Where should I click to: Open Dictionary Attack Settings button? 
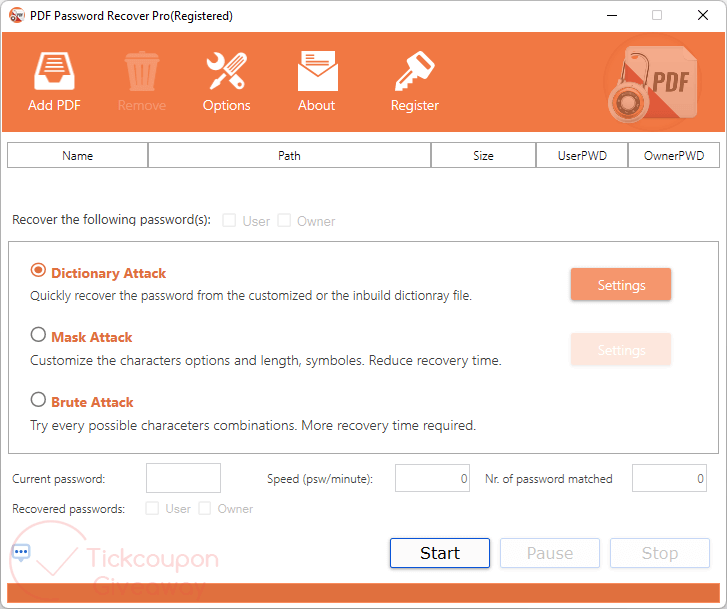point(621,284)
